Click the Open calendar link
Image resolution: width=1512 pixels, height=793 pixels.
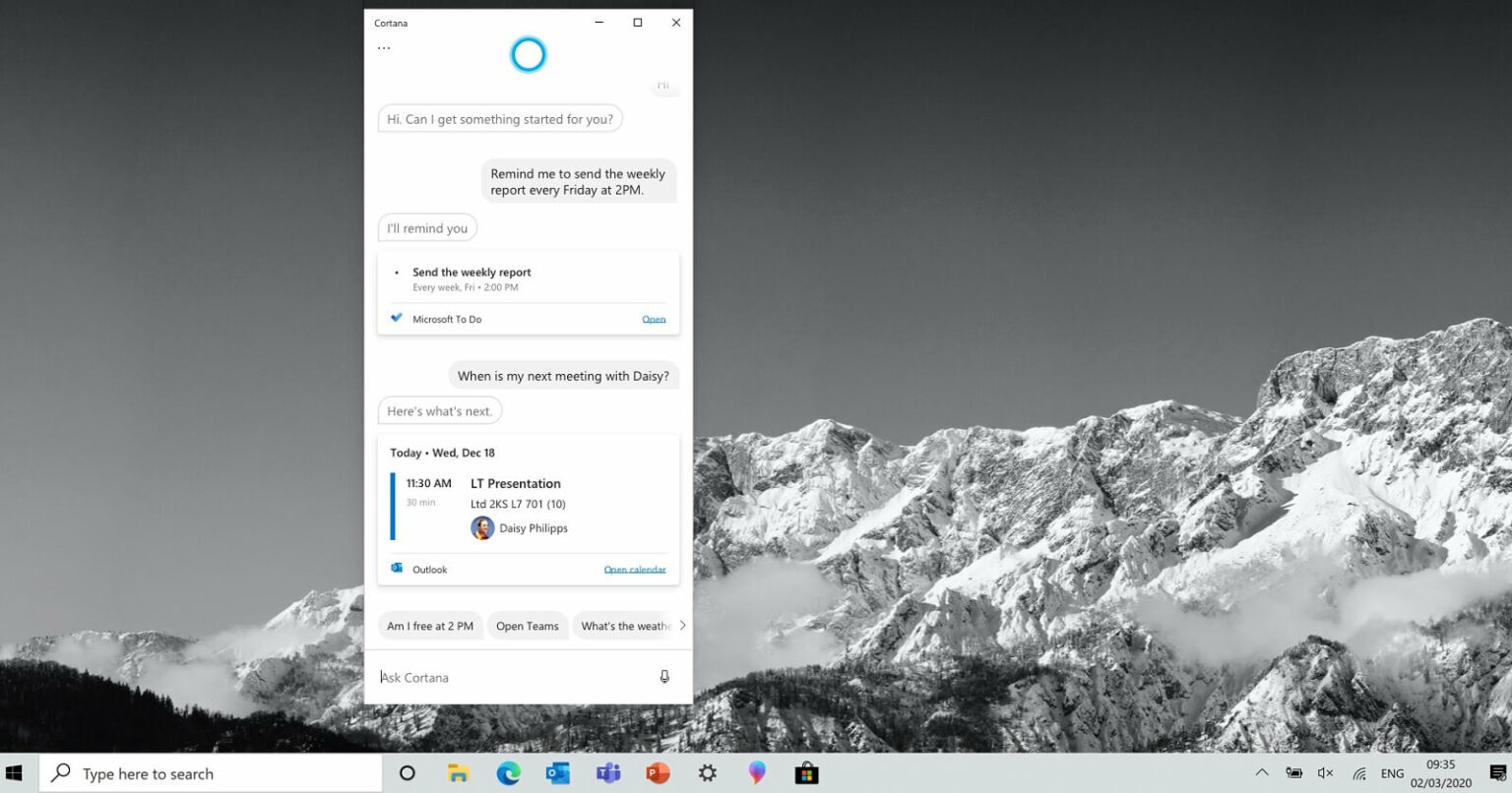[x=634, y=569]
